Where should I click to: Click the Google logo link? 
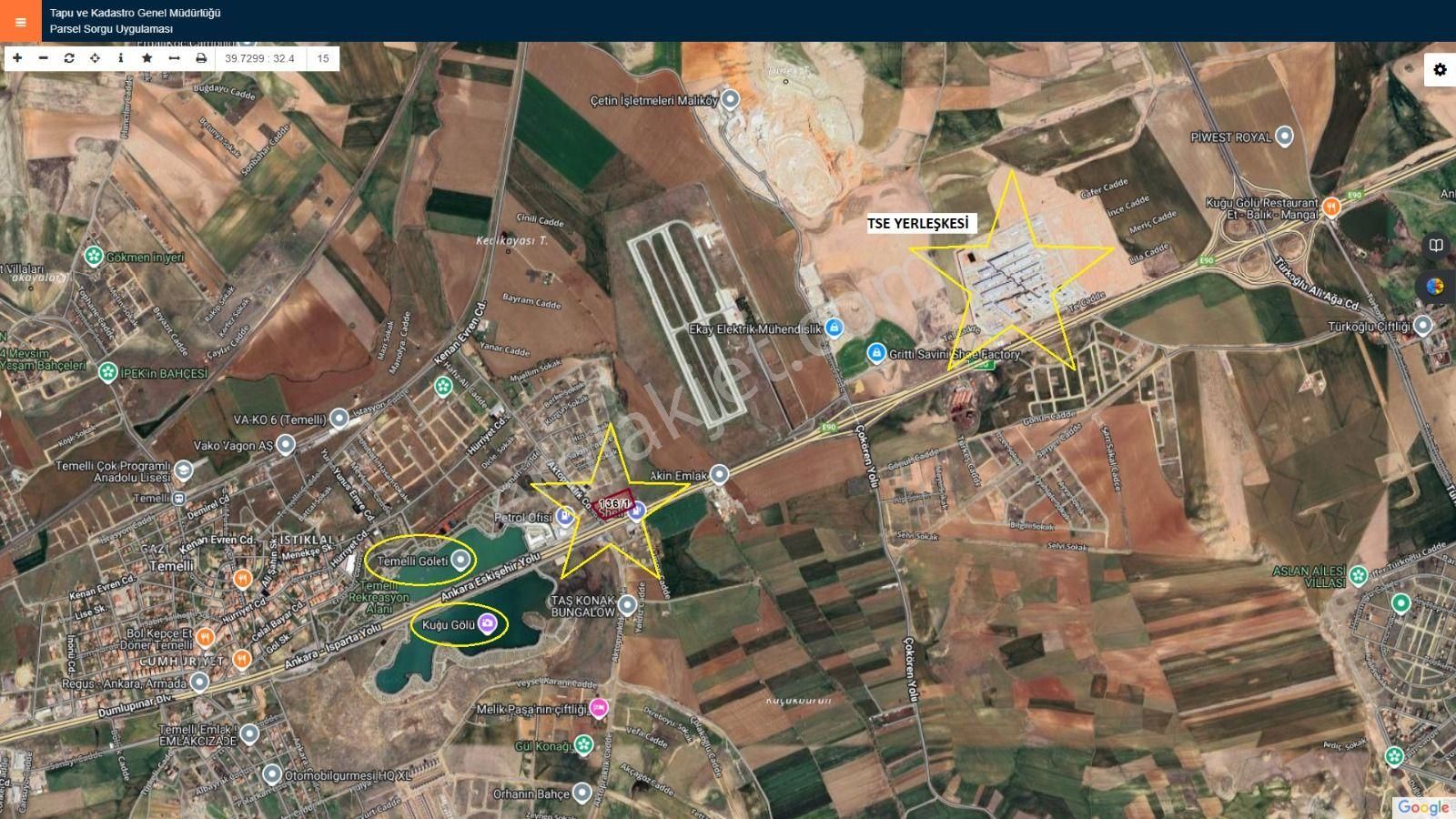click(x=1423, y=807)
